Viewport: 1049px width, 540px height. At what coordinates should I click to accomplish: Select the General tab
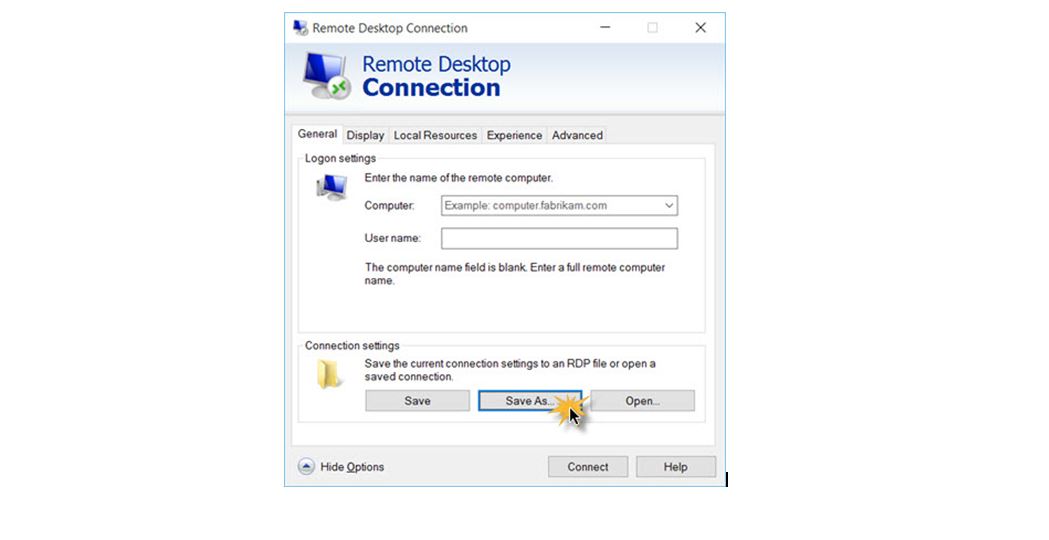tap(317, 134)
